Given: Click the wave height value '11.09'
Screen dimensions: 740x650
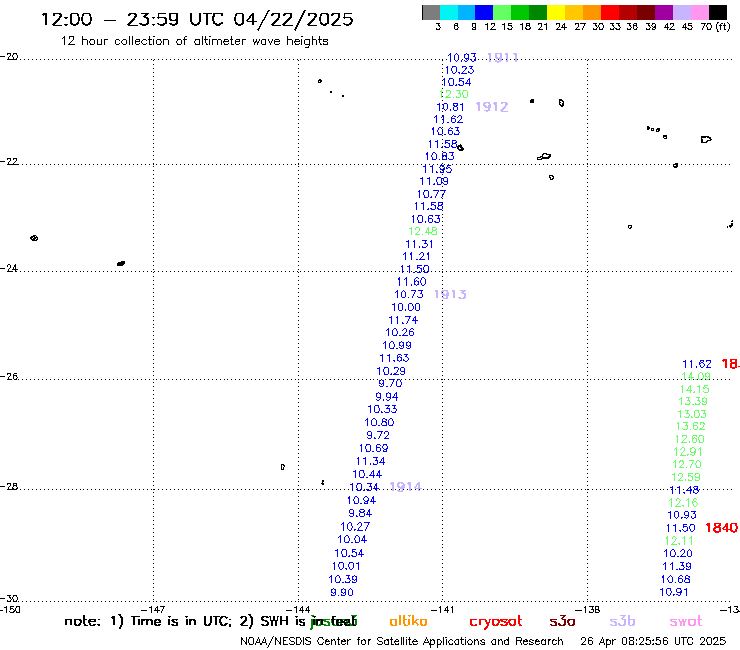Looking at the screenshot, I should (x=434, y=181).
